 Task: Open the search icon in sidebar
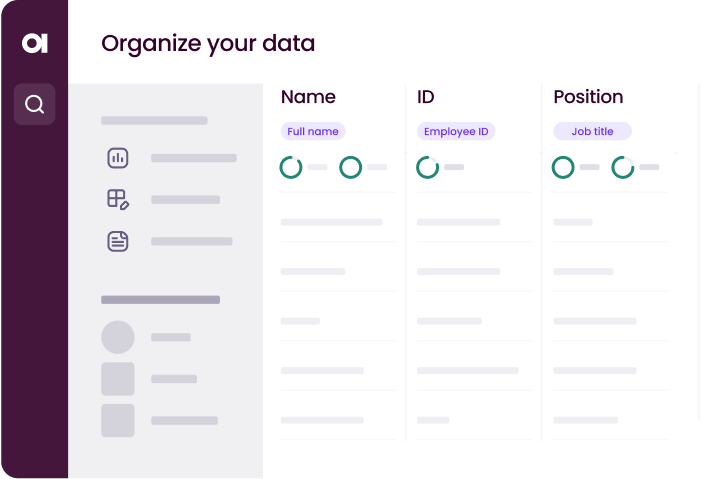[34, 104]
